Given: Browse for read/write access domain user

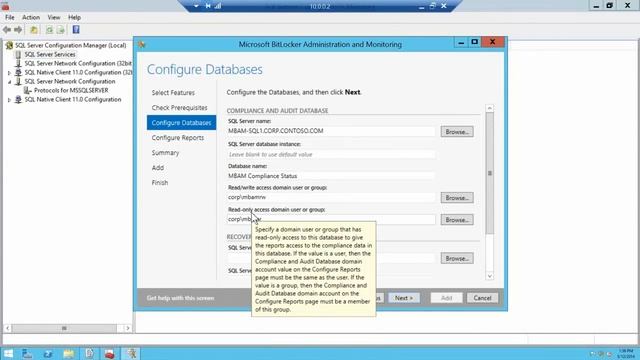Looking at the screenshot, I should point(457,198).
